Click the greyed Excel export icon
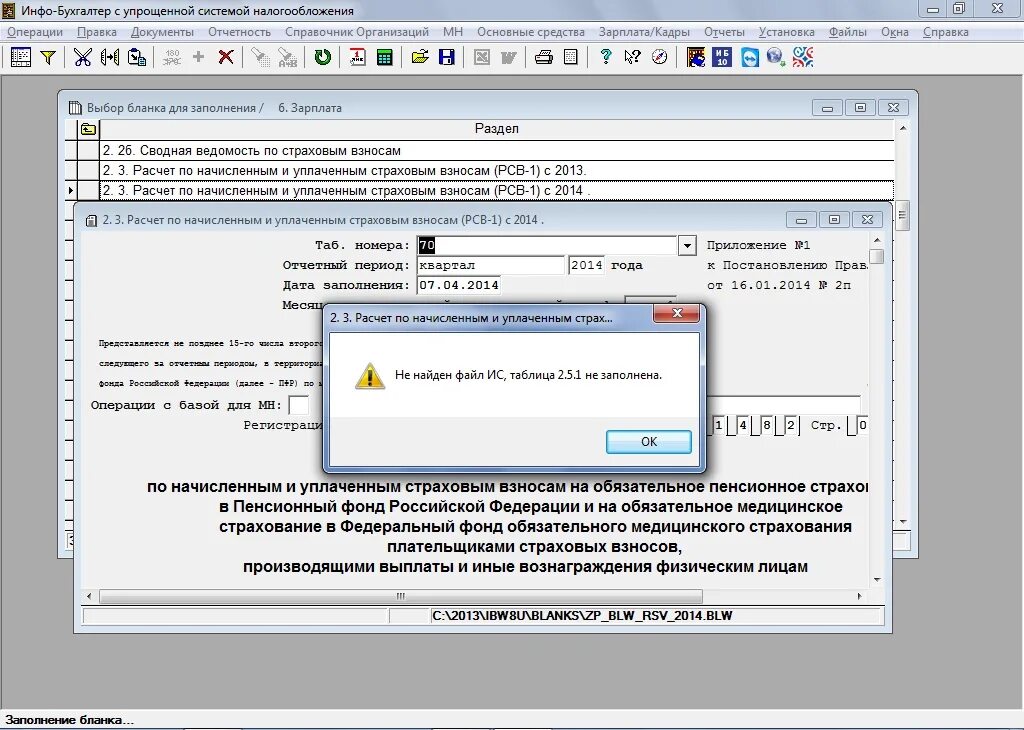The width and height of the screenshot is (1024, 730). (482, 57)
